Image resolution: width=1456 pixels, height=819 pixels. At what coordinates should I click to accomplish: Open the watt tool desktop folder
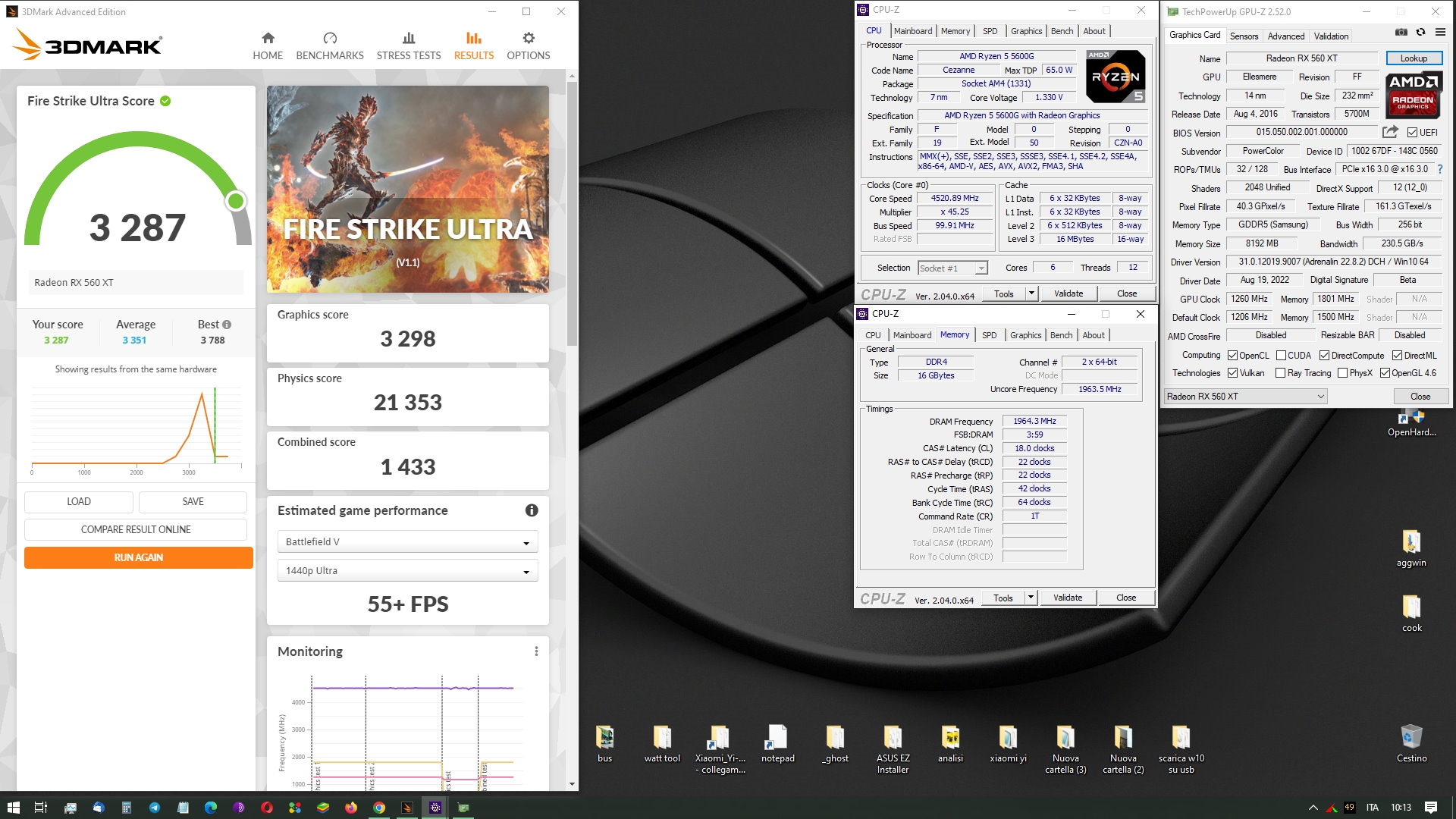point(662,743)
